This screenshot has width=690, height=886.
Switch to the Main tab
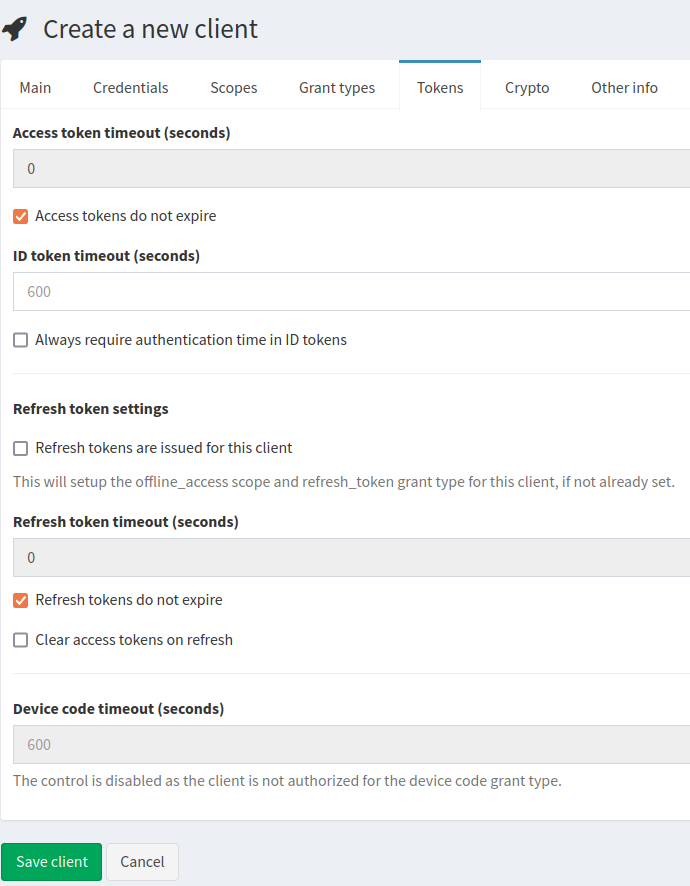[x=35, y=87]
